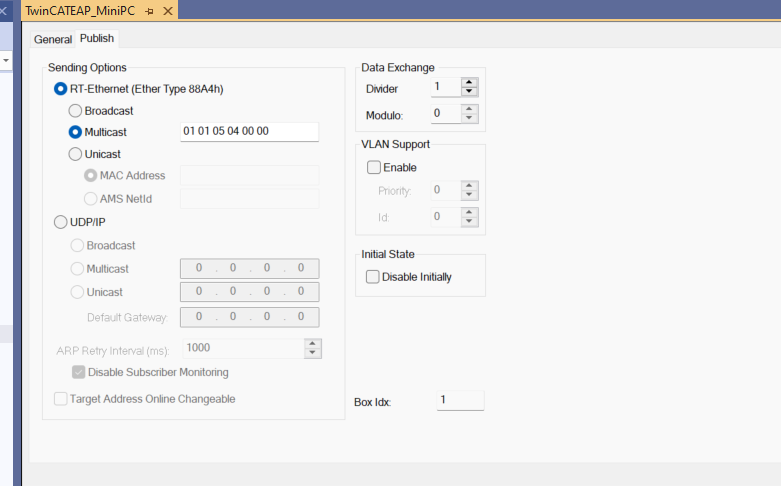Click the Modulo value field
The image size is (781, 486).
pyautogui.click(x=446, y=114)
